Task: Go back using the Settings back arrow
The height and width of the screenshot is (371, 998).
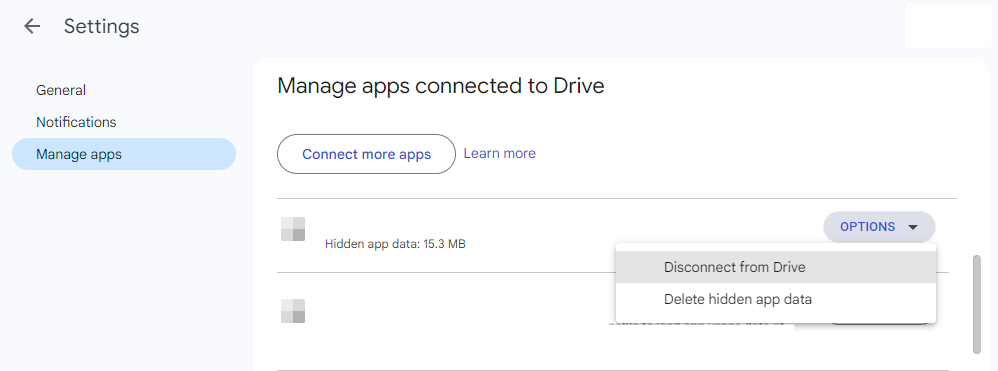Action: tap(31, 26)
